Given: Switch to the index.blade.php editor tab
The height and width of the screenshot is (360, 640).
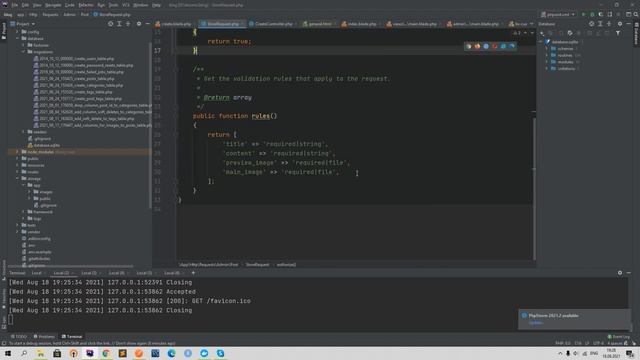Looking at the screenshot, I should click(359, 24).
